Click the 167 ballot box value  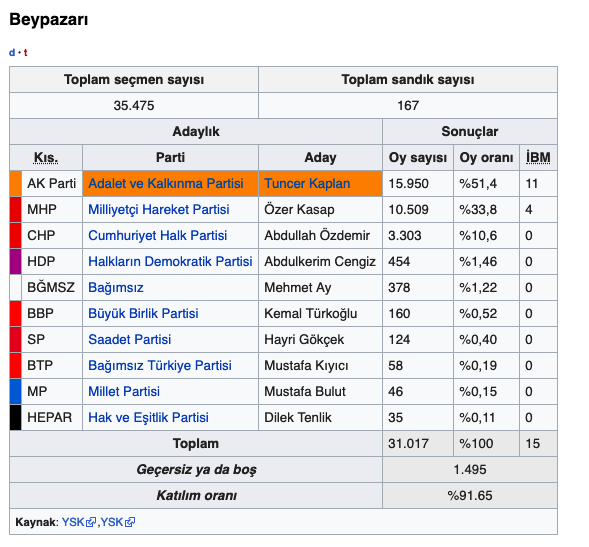(408, 106)
